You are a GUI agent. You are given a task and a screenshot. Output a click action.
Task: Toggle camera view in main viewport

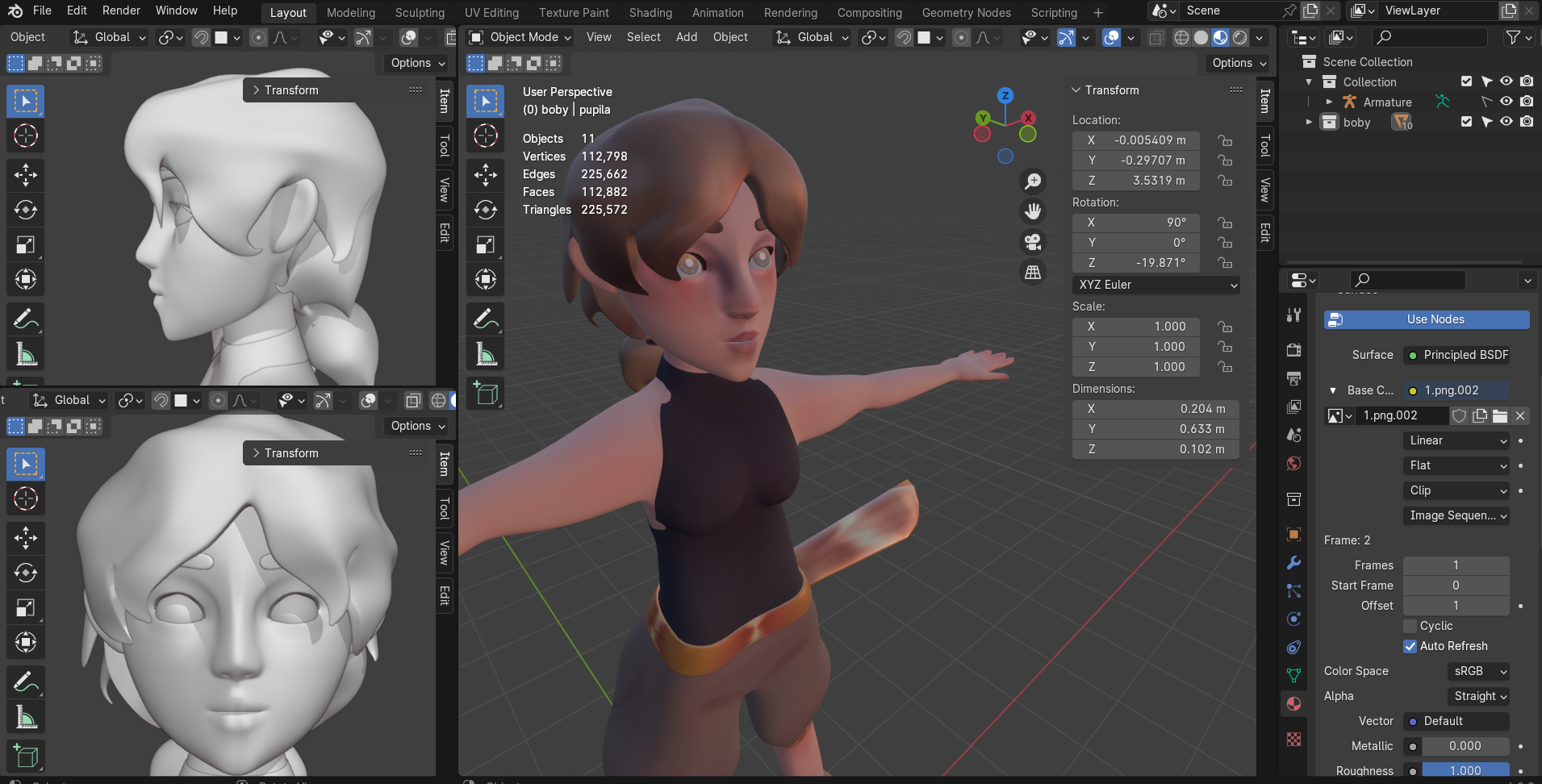tap(1033, 242)
